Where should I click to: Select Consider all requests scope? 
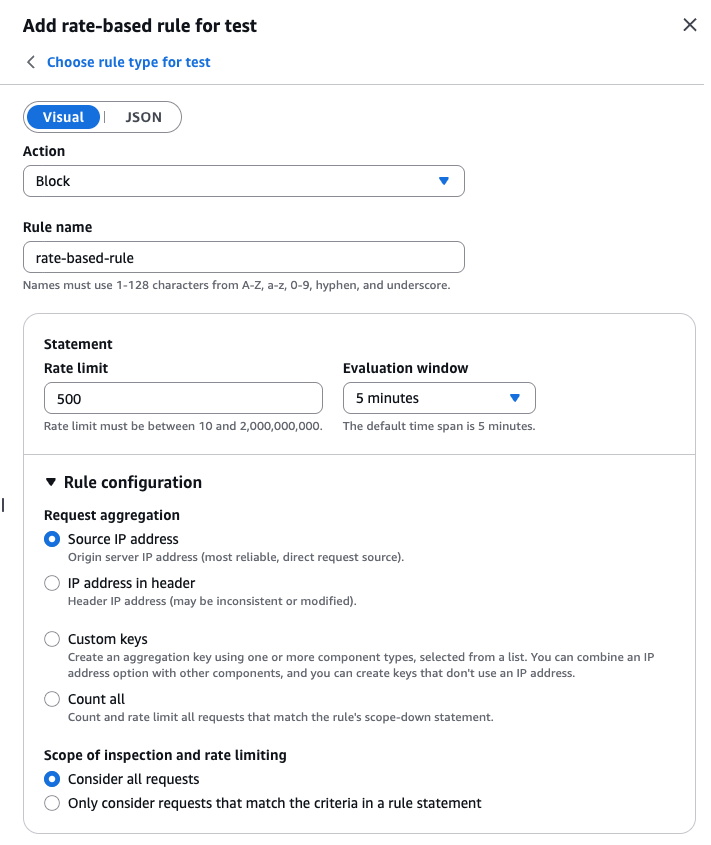coord(52,779)
